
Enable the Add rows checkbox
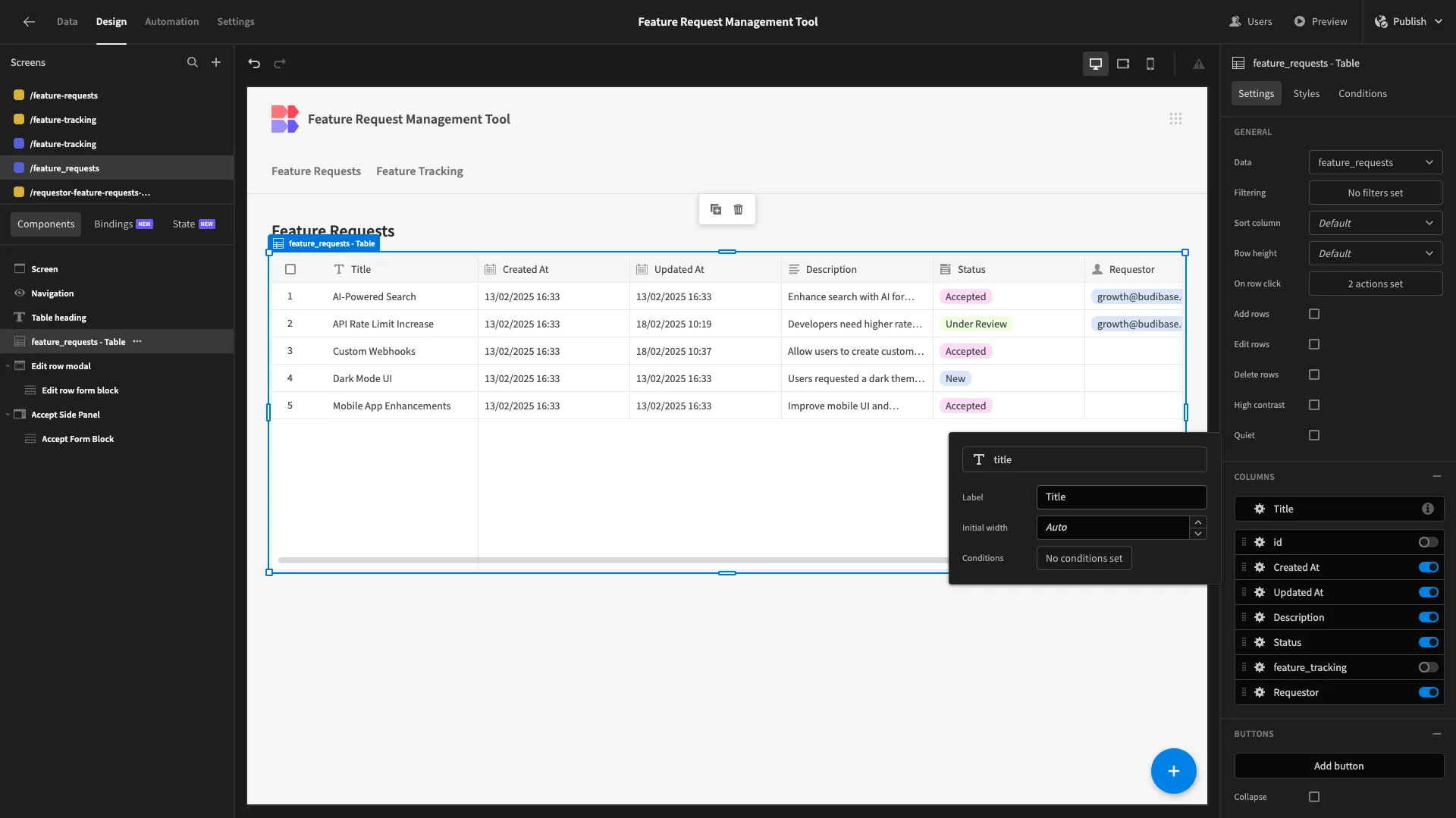click(x=1314, y=314)
